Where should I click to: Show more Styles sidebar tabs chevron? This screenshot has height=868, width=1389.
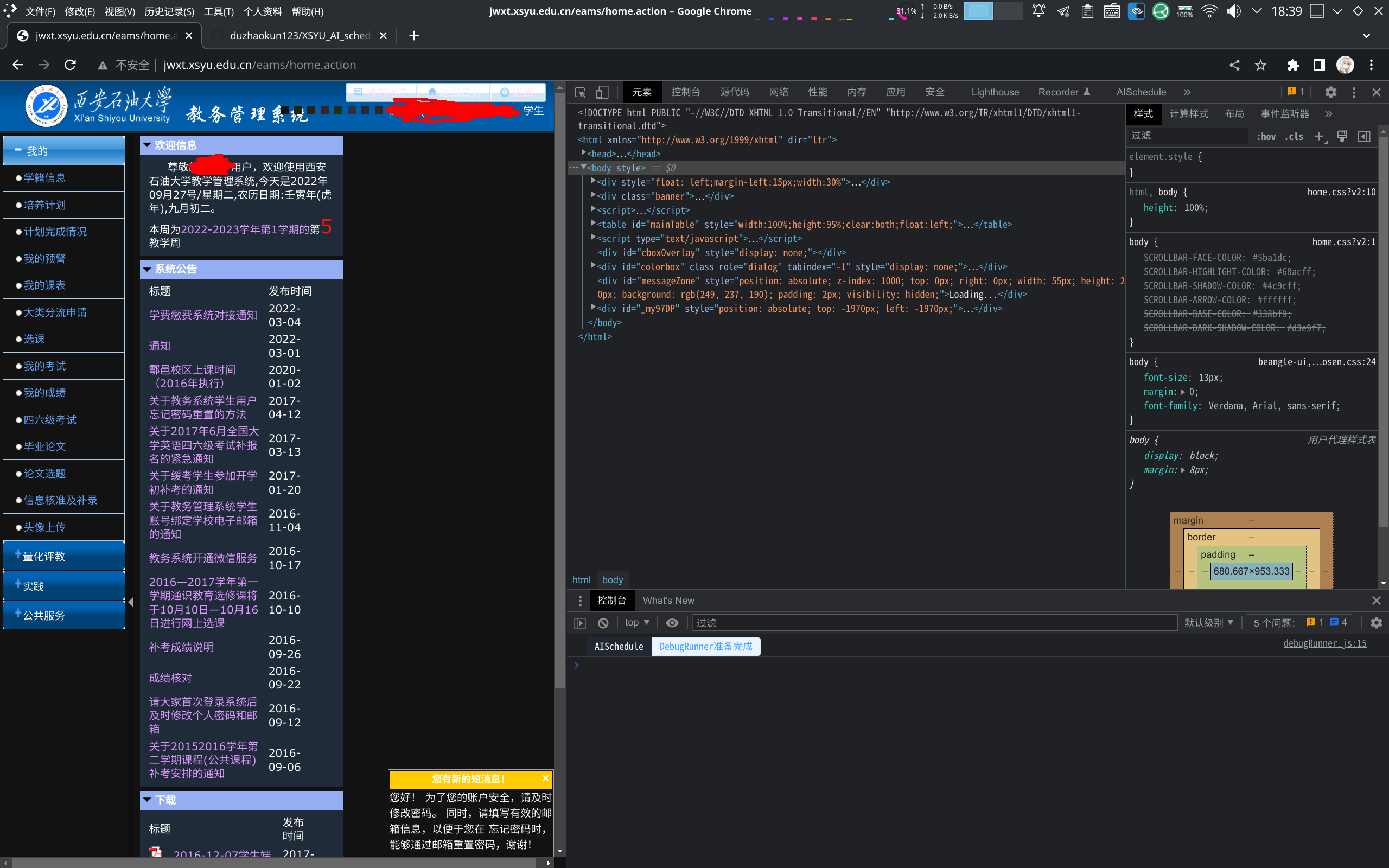click(1329, 114)
